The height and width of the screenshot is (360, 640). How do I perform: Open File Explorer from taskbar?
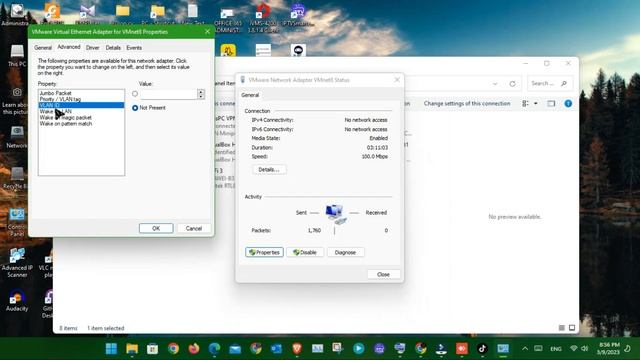pos(132,349)
